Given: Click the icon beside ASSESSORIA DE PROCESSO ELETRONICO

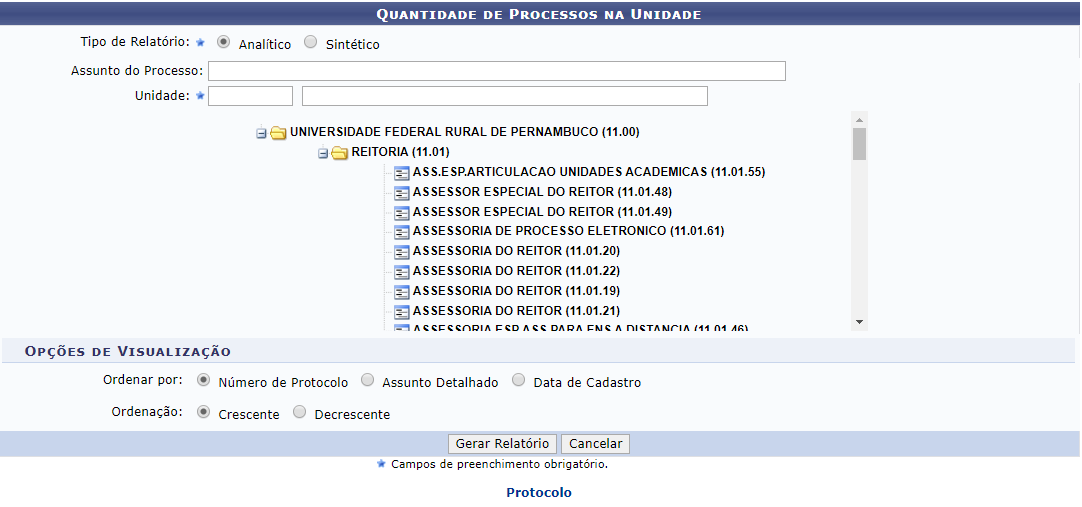Looking at the screenshot, I should pyautogui.click(x=402, y=231).
